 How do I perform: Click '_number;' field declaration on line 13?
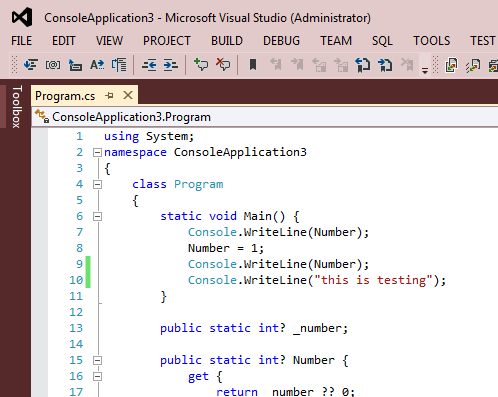click(x=321, y=328)
